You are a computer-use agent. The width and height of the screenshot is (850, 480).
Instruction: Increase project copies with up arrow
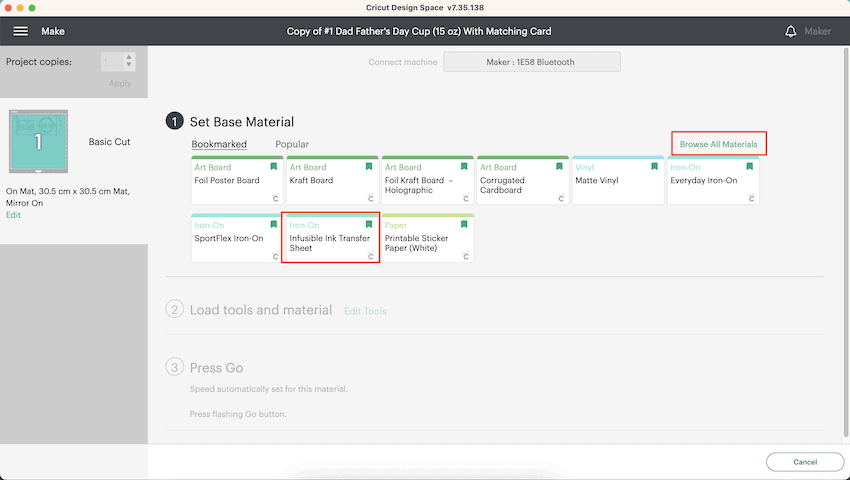(128, 57)
